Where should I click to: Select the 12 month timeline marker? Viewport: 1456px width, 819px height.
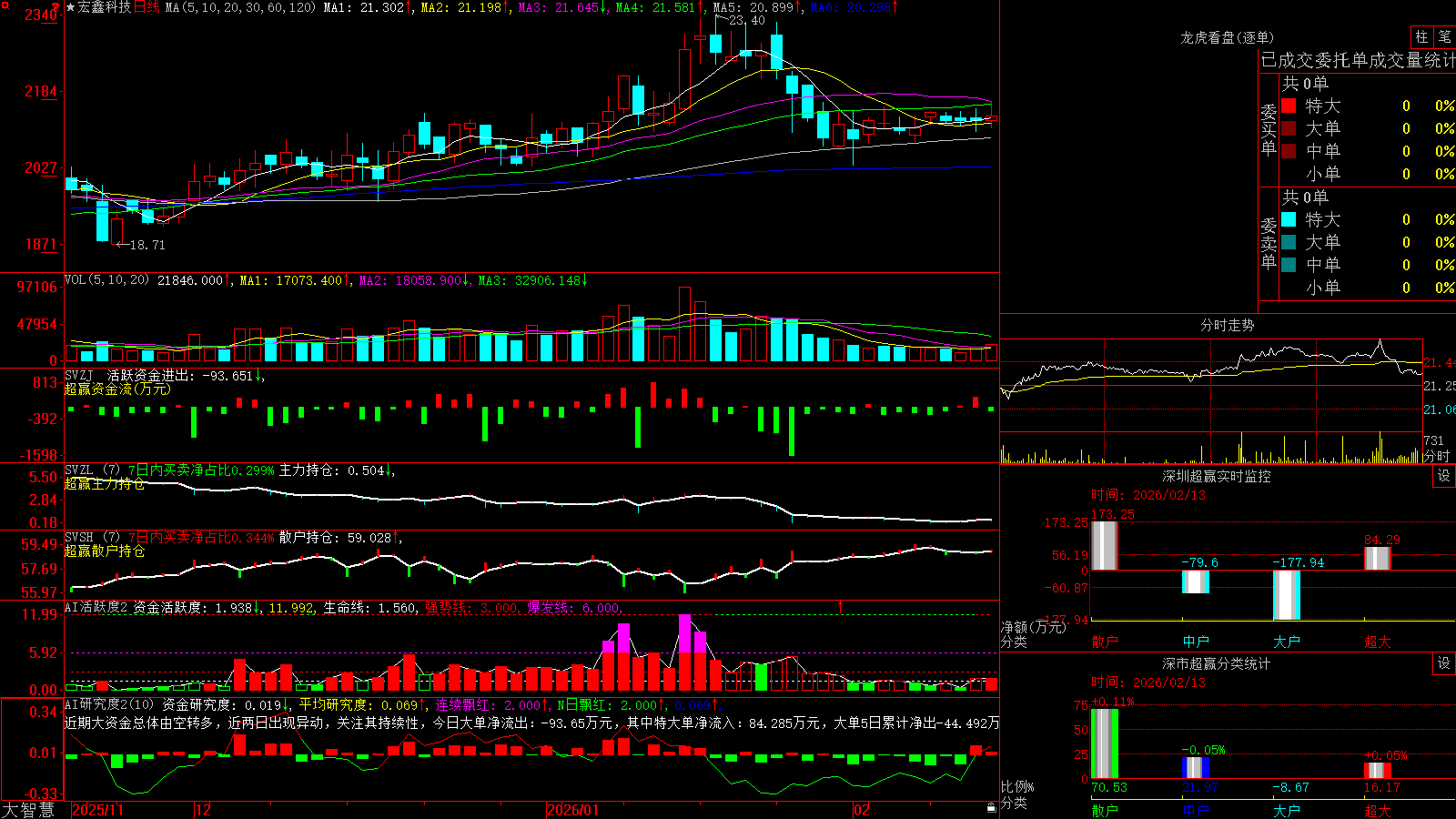pyautogui.click(x=204, y=810)
